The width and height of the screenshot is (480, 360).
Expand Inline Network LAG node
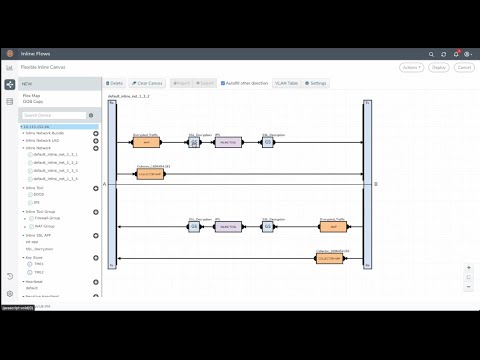coord(24,140)
